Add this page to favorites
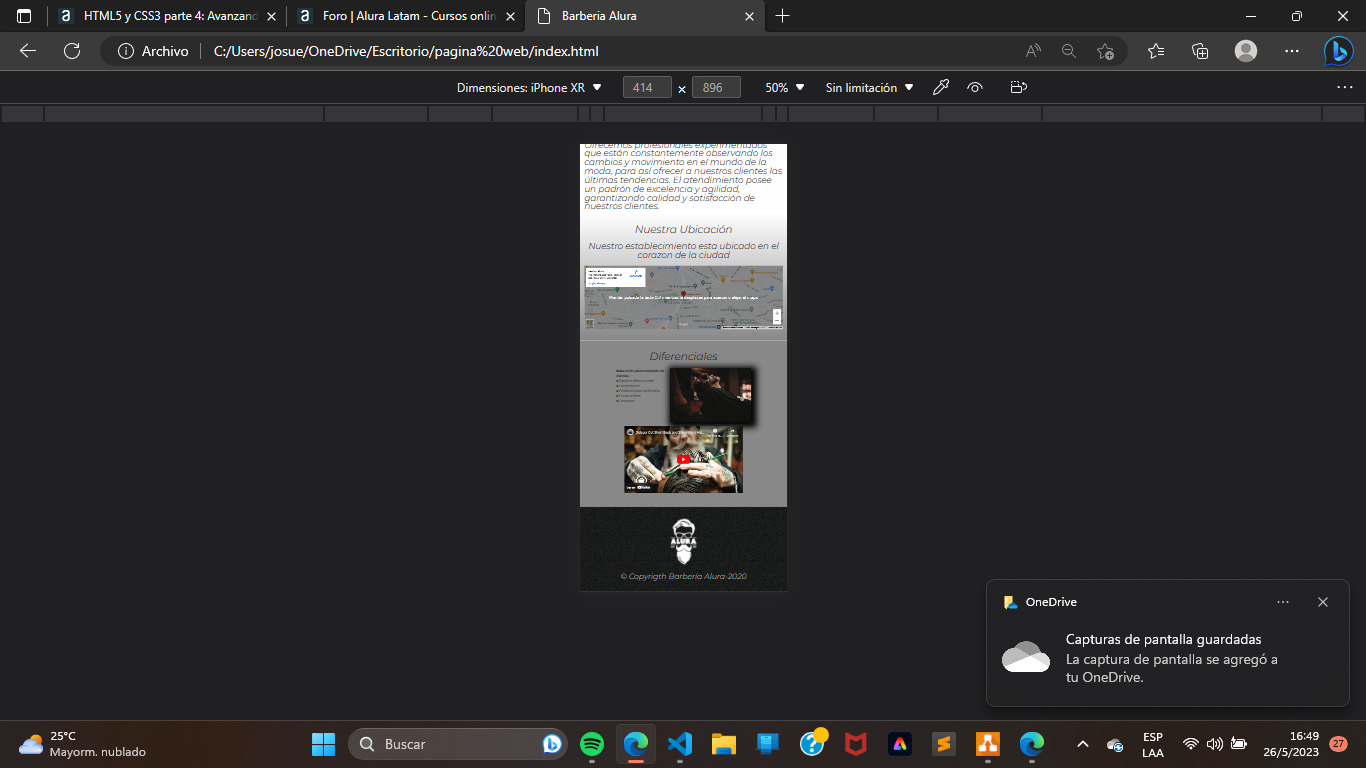Screen dimensions: 1366x768 [1105, 51]
